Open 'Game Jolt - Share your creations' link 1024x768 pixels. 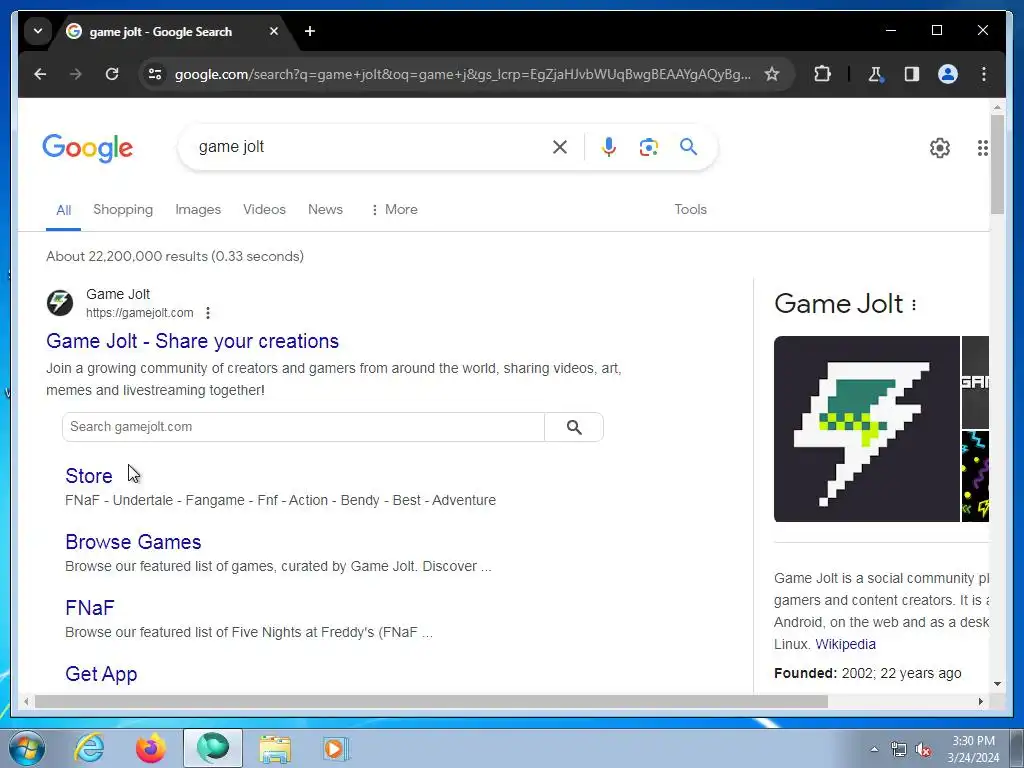coord(193,341)
